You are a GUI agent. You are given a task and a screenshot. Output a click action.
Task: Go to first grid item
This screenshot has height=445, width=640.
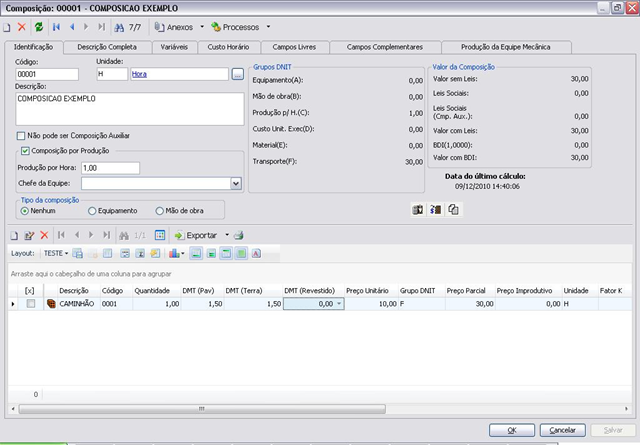(x=61, y=235)
